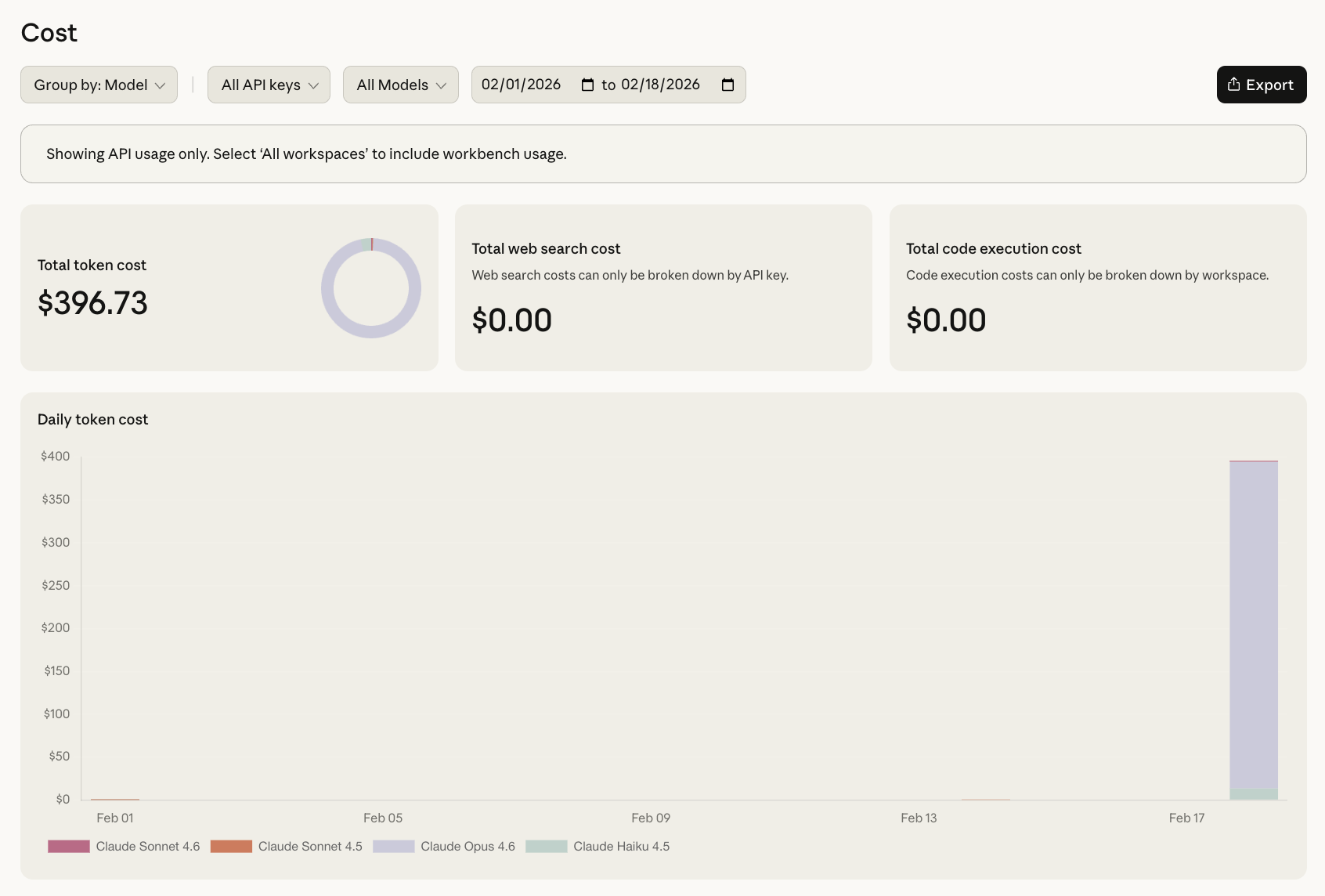This screenshot has width=1325, height=896.
Task: Open the All API keys dropdown
Action: tap(269, 85)
